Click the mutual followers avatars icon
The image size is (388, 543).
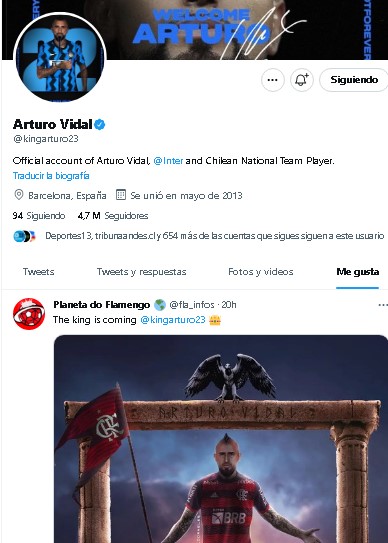25,236
